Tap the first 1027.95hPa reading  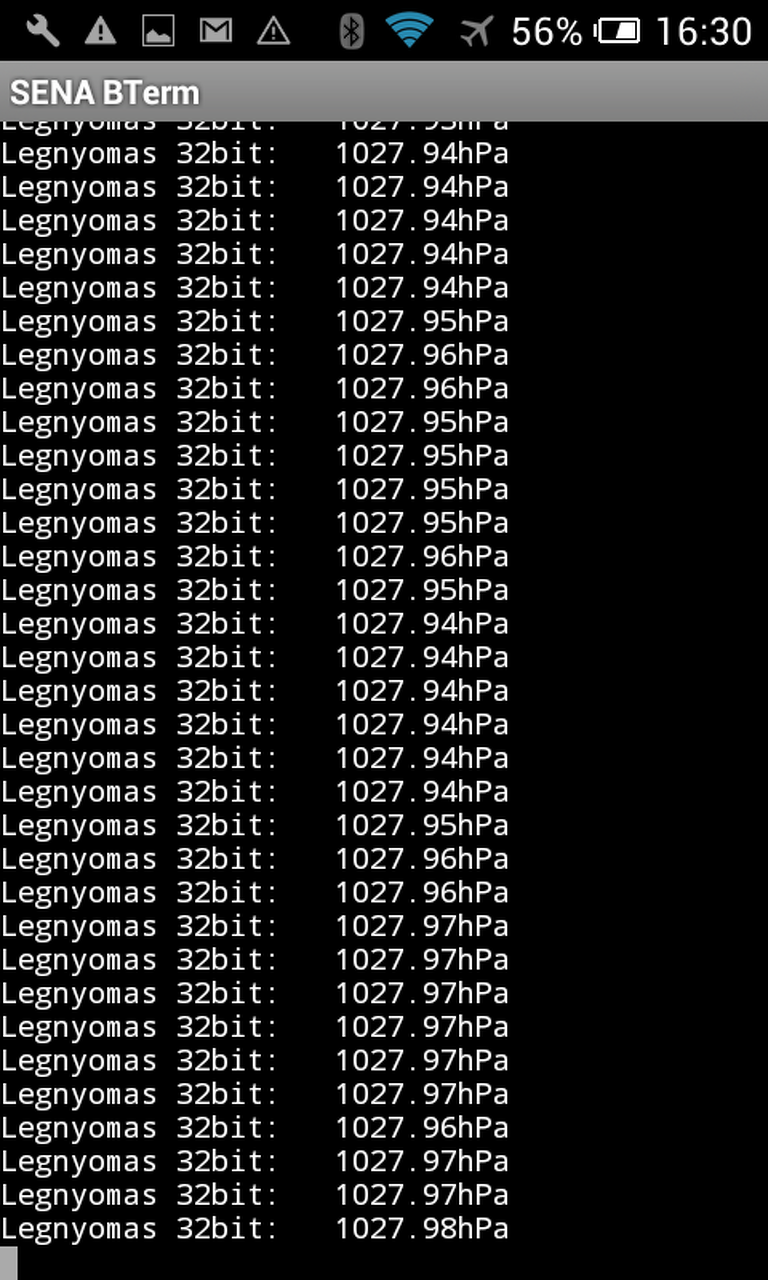tap(422, 321)
